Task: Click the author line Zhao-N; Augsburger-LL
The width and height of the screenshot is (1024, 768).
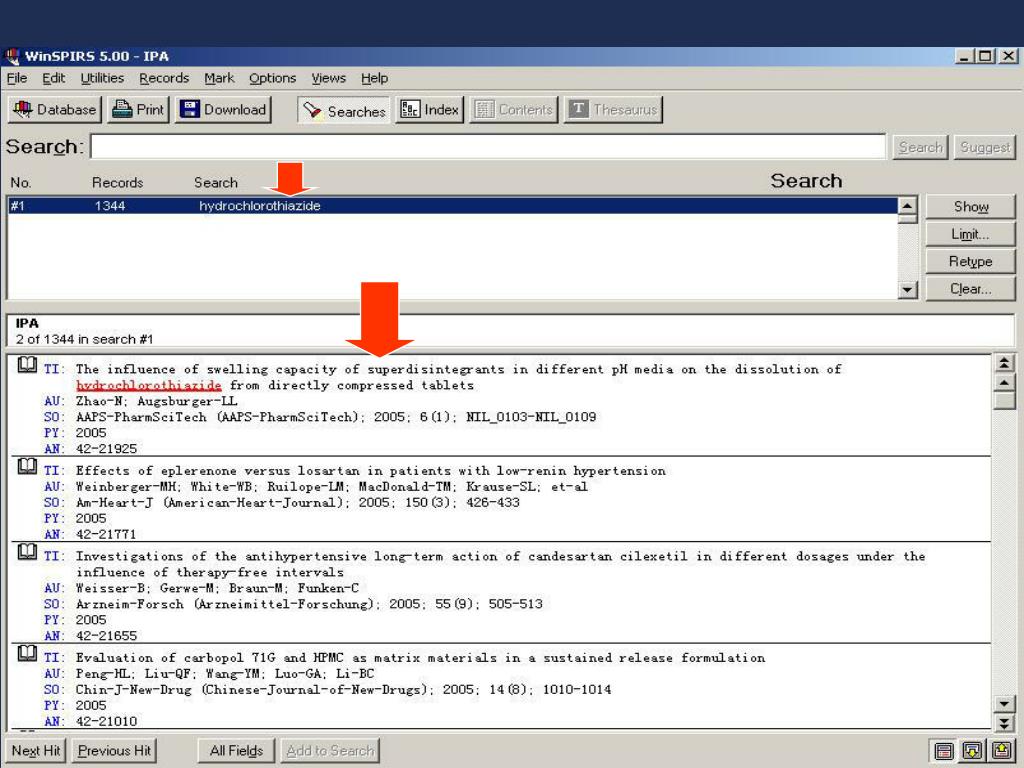Action: (157, 401)
